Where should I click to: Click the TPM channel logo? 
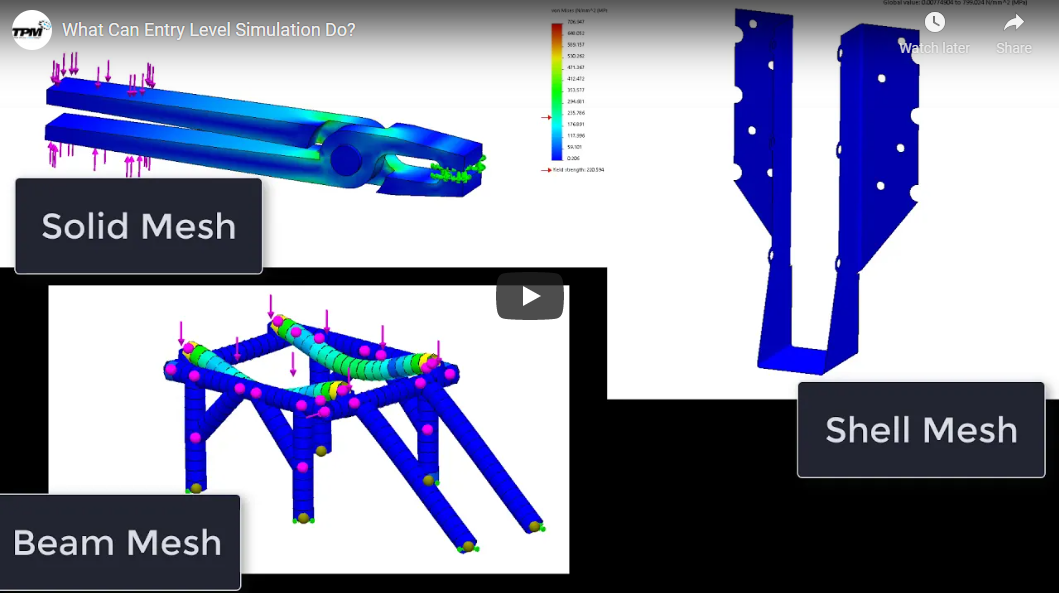[31, 30]
